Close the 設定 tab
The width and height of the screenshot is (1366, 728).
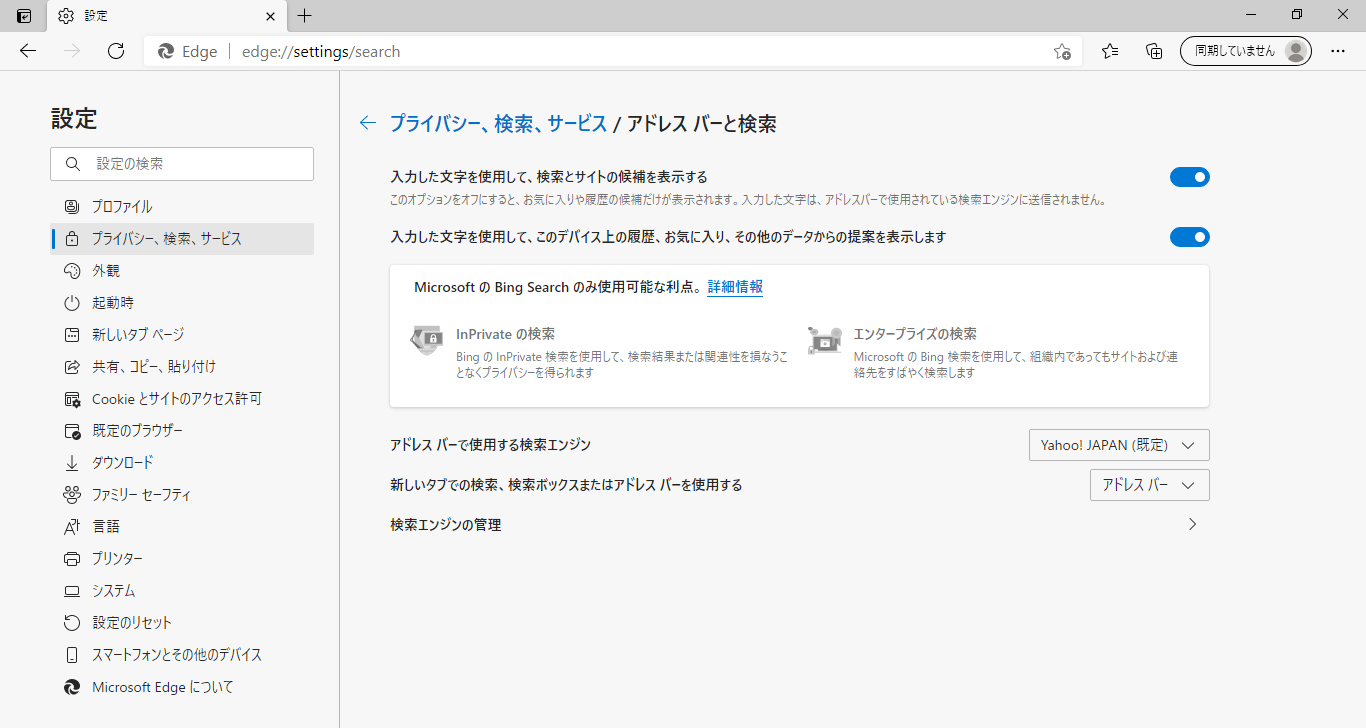[x=270, y=16]
